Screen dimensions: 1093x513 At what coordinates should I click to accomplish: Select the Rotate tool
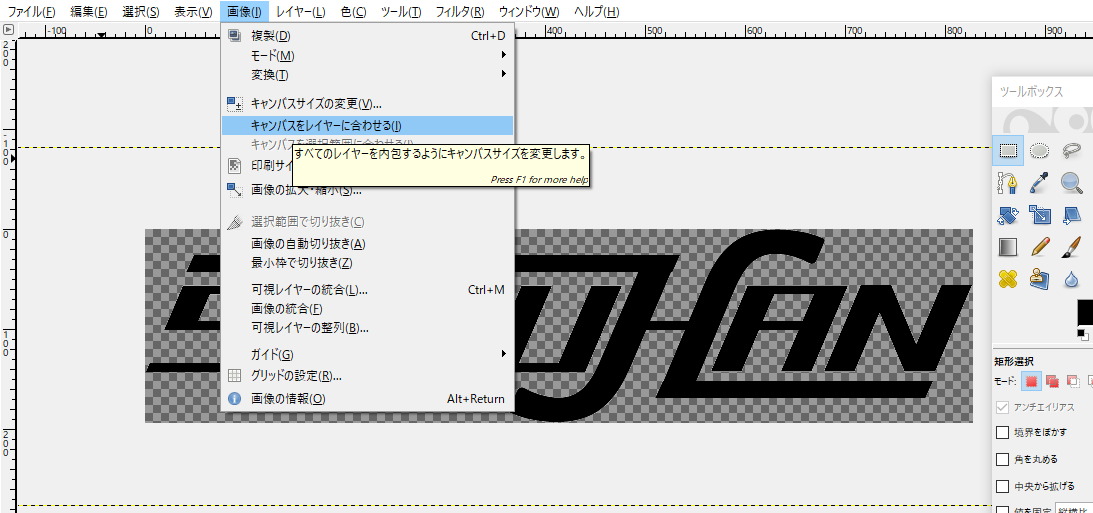[x=1008, y=215]
